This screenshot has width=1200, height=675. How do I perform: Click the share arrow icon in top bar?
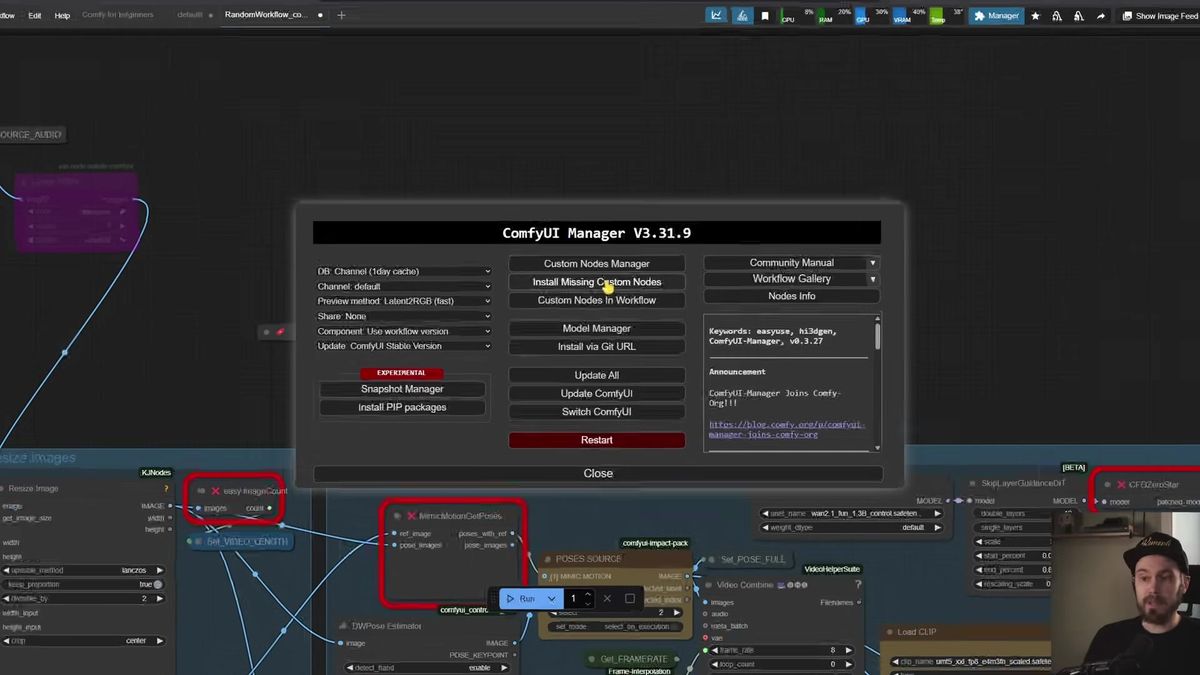pos(1100,16)
